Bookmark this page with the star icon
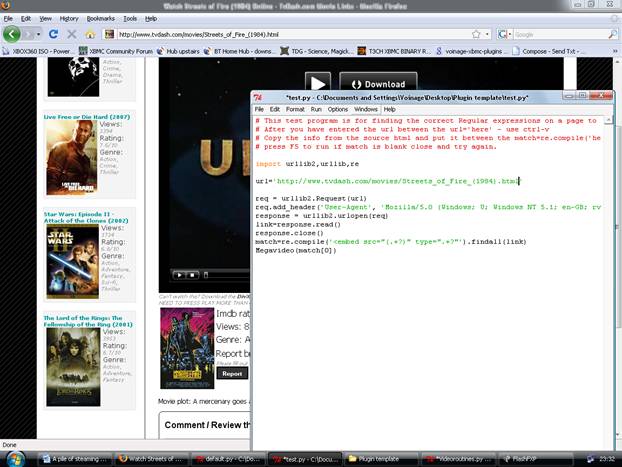This screenshot has height=467, width=622. 476,35
